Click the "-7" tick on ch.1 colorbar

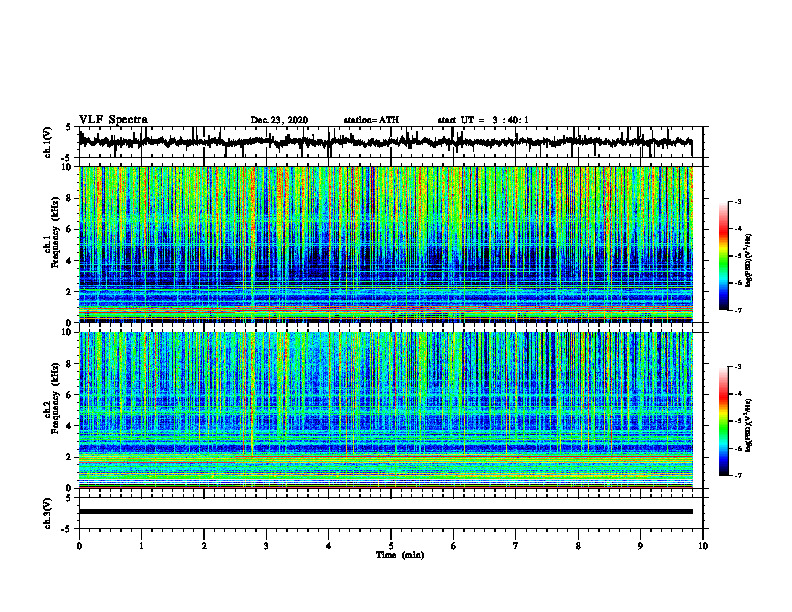(738, 310)
